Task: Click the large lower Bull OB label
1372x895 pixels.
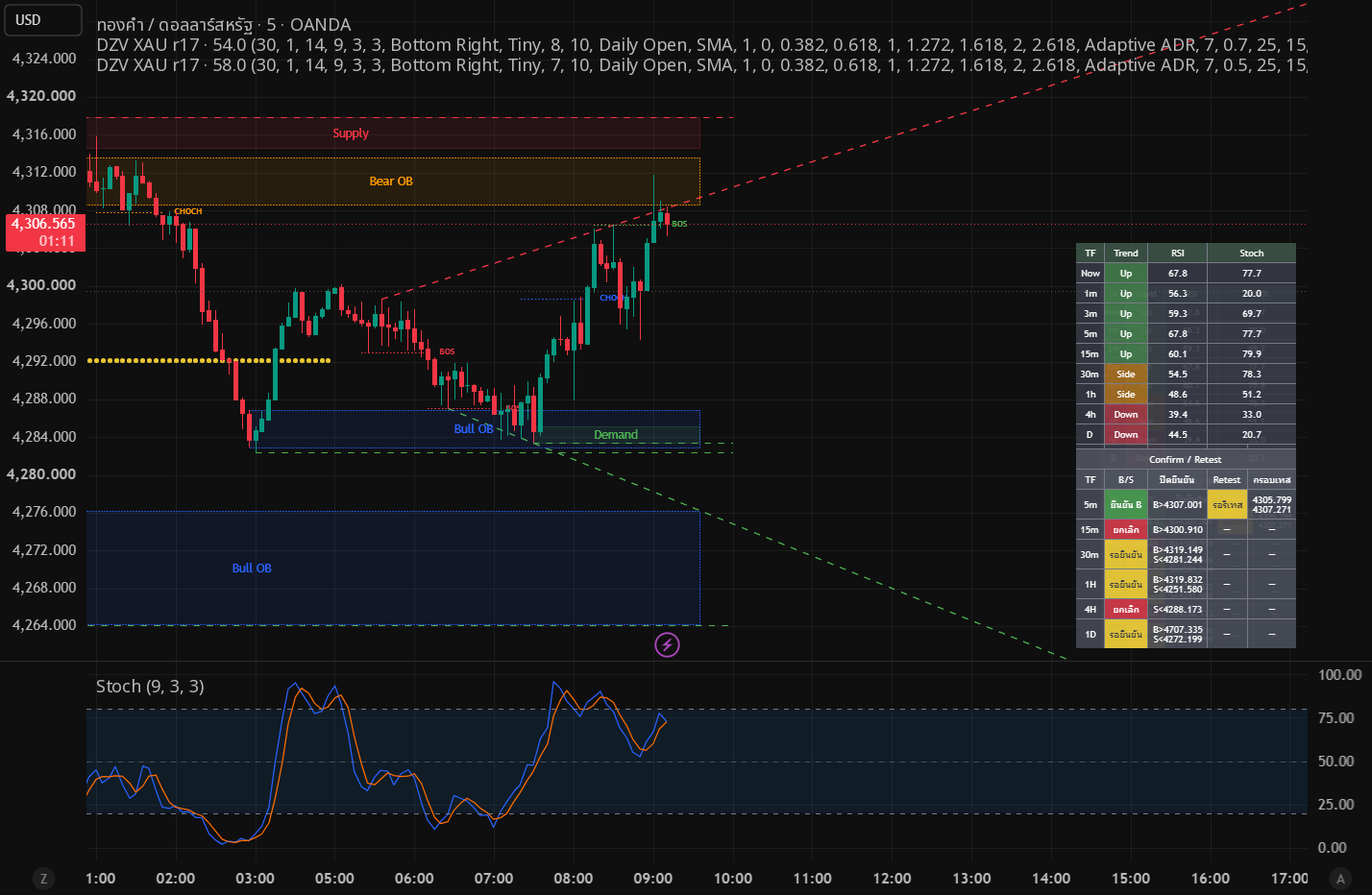Action: coord(252,568)
